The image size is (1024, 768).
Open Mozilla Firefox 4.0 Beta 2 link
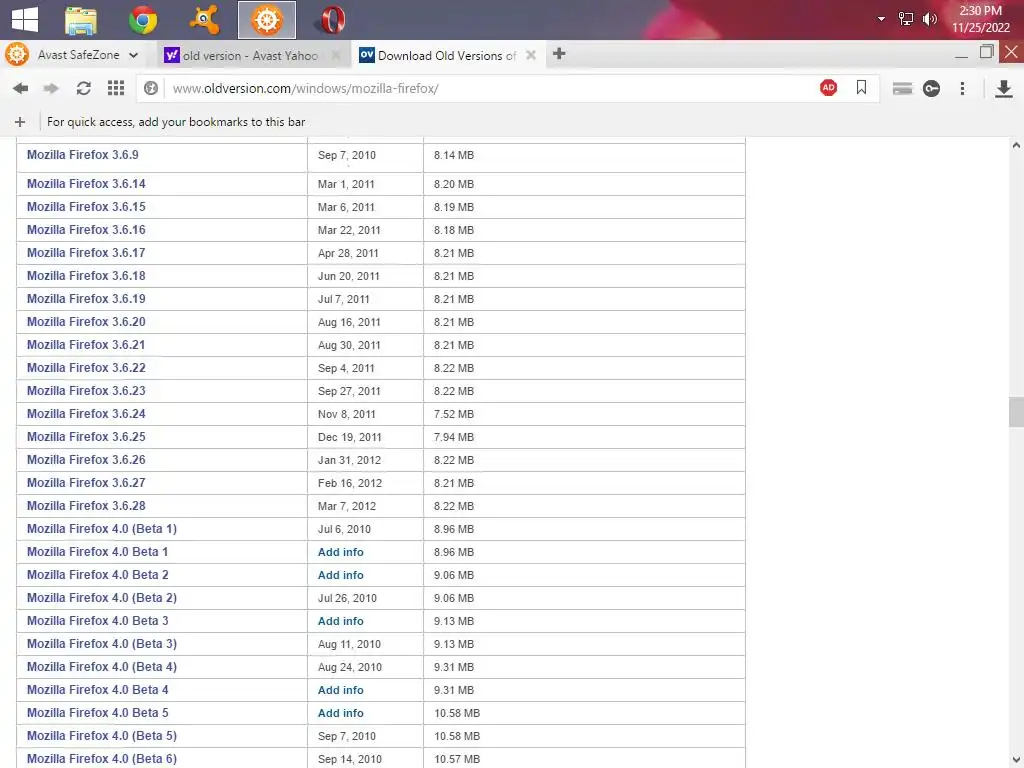click(97, 575)
